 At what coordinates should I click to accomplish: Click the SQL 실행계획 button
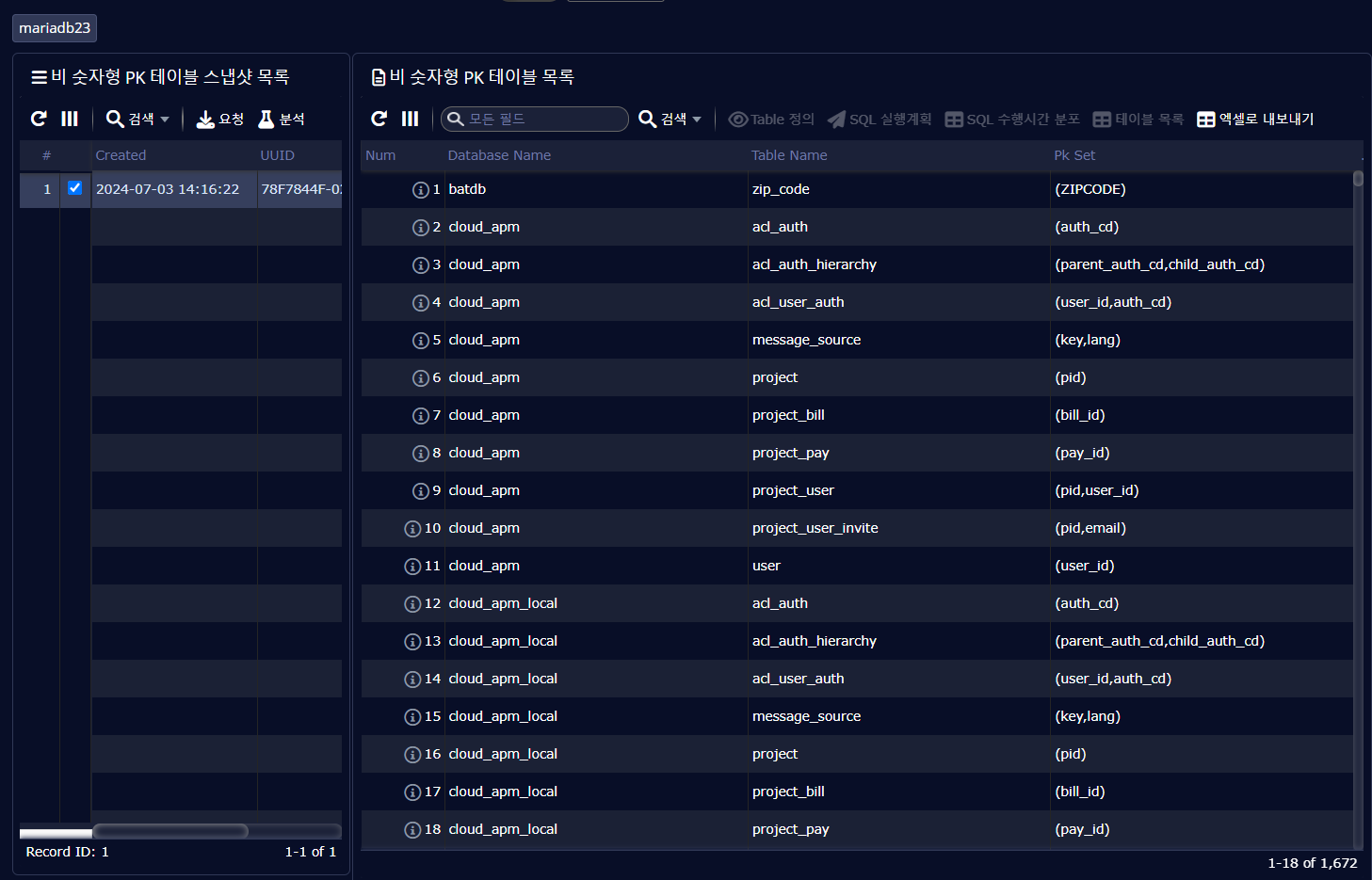(x=880, y=119)
